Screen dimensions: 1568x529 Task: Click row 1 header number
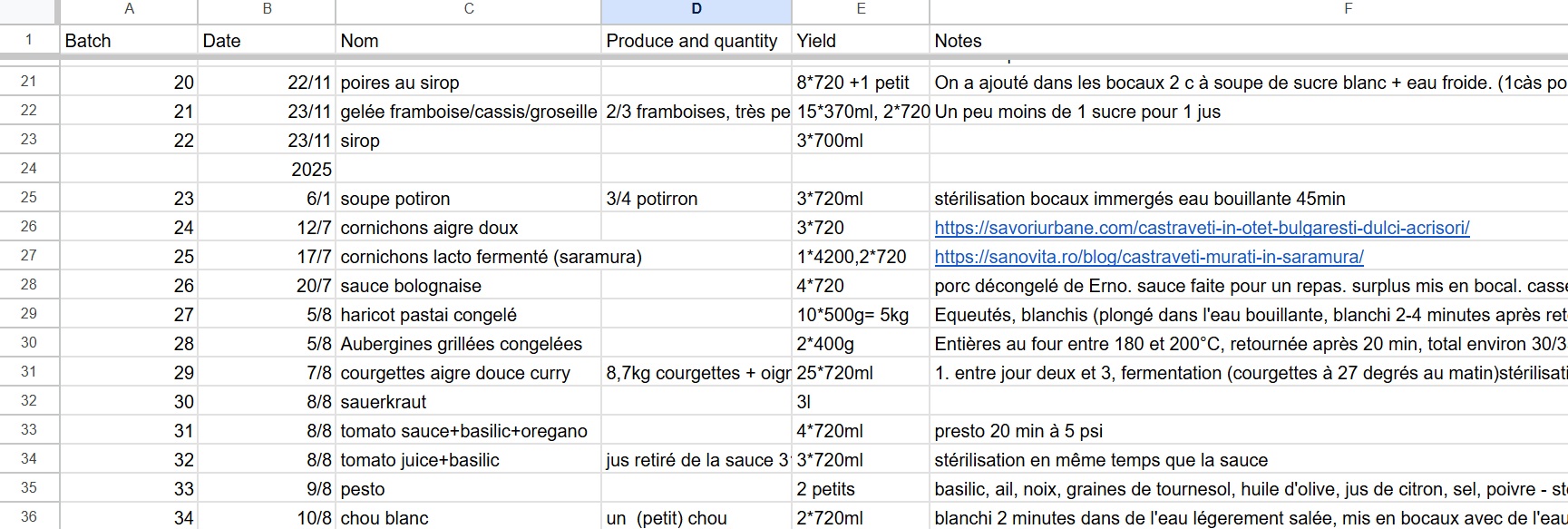coord(29,40)
